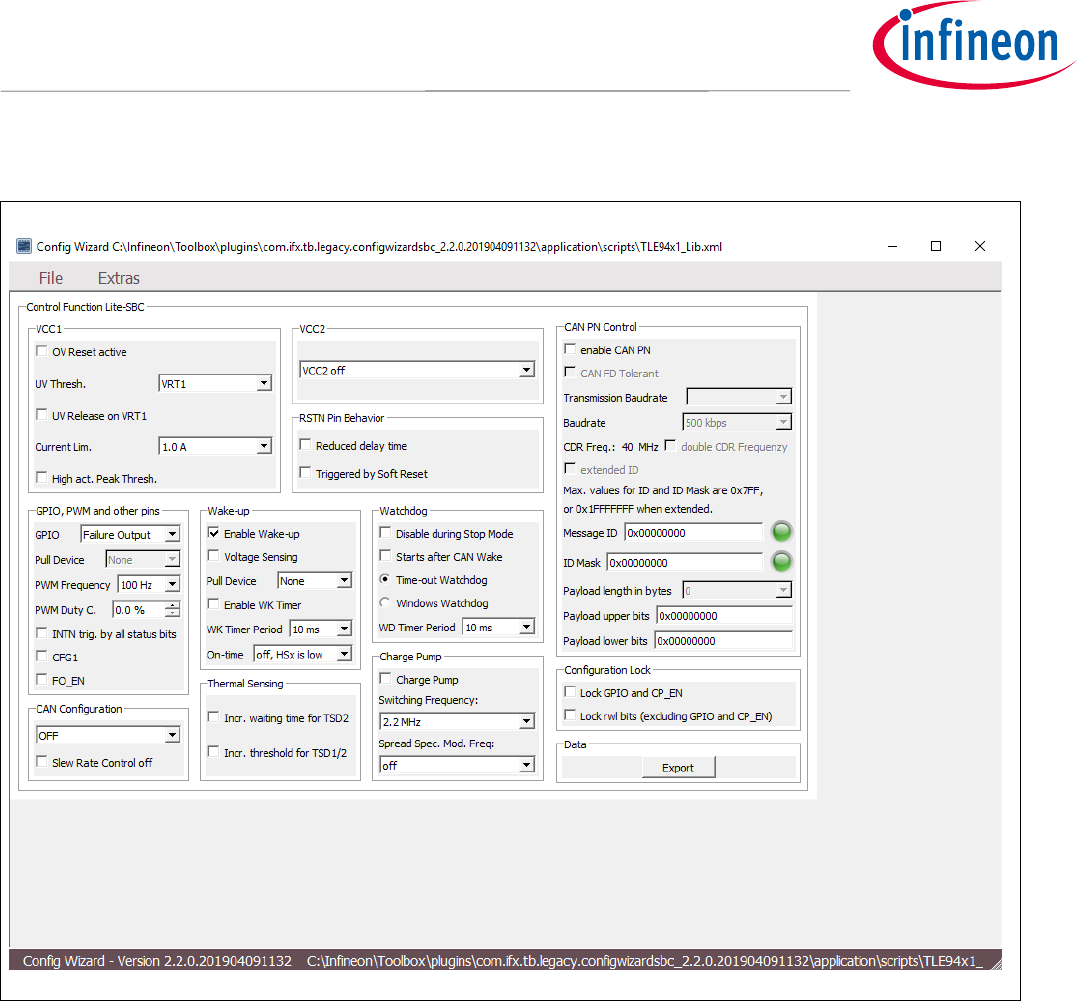Click the Export button
This screenshot has width=1077, height=1001.
(678, 767)
